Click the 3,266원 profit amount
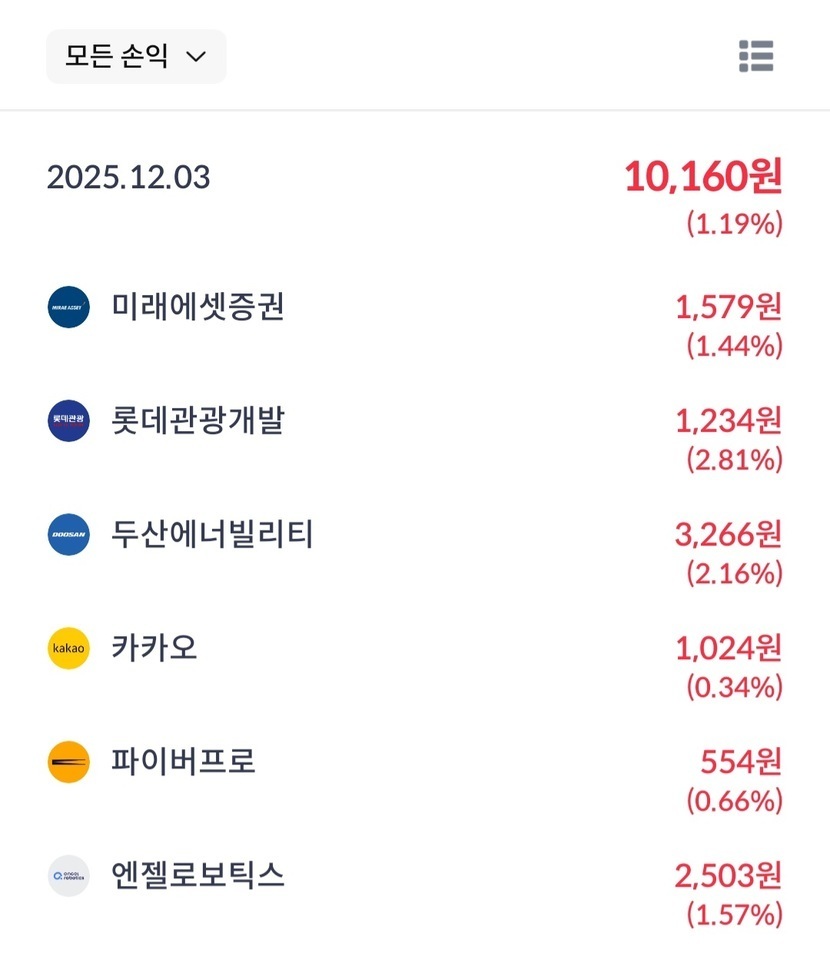This screenshot has height=969, width=830. [x=728, y=535]
